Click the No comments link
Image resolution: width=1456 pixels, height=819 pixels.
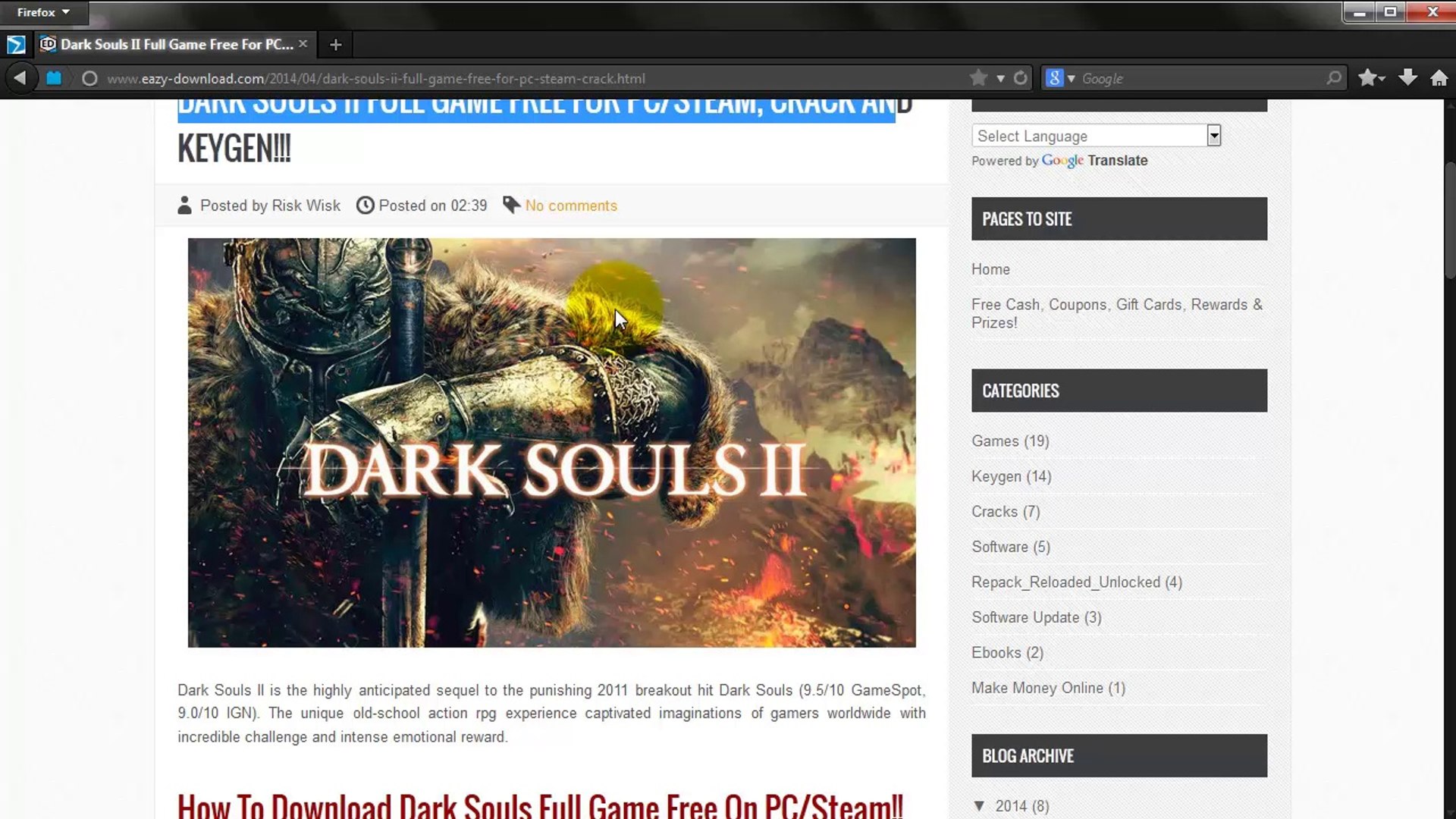[x=571, y=205]
